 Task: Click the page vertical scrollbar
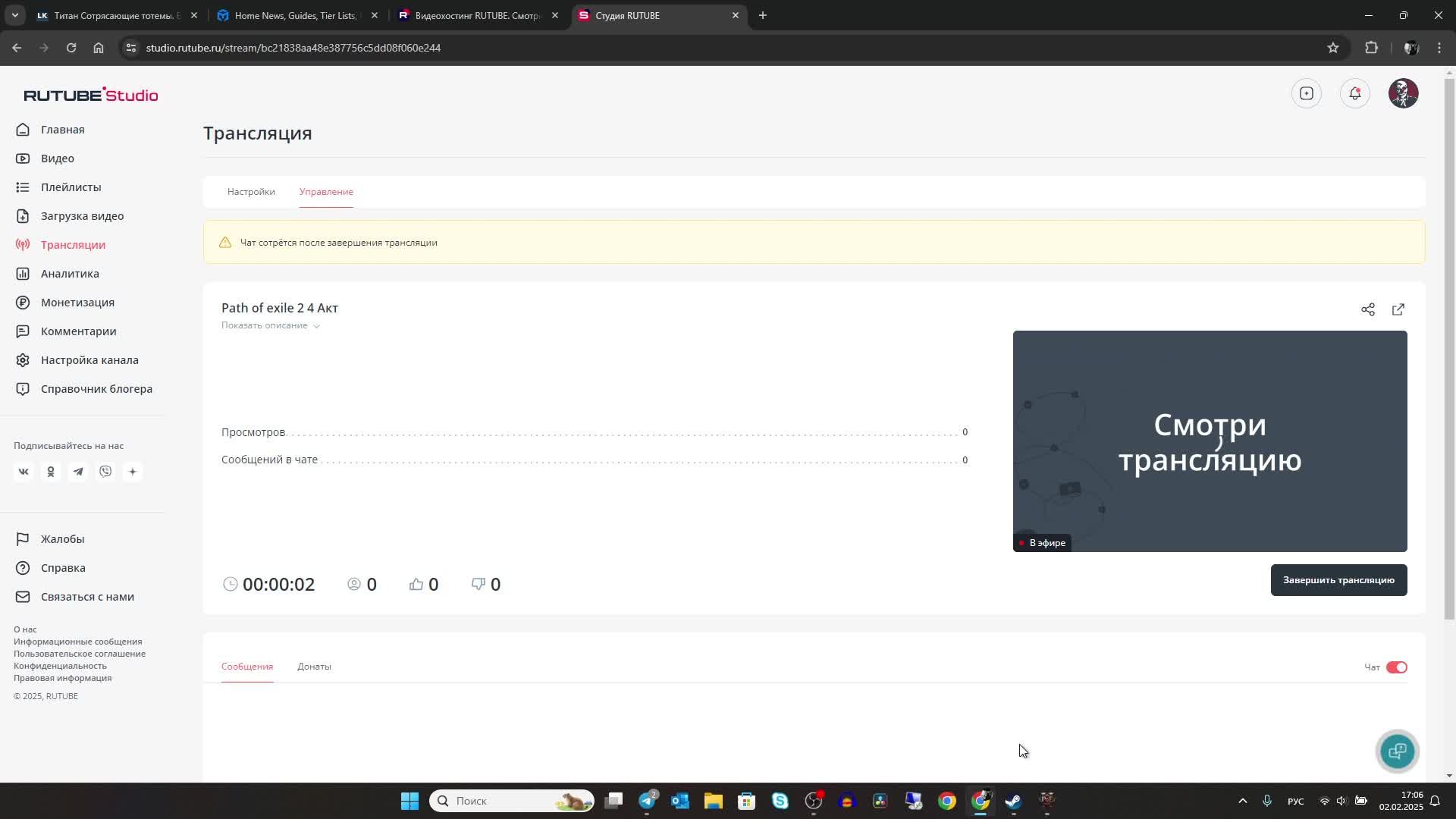(x=1449, y=349)
